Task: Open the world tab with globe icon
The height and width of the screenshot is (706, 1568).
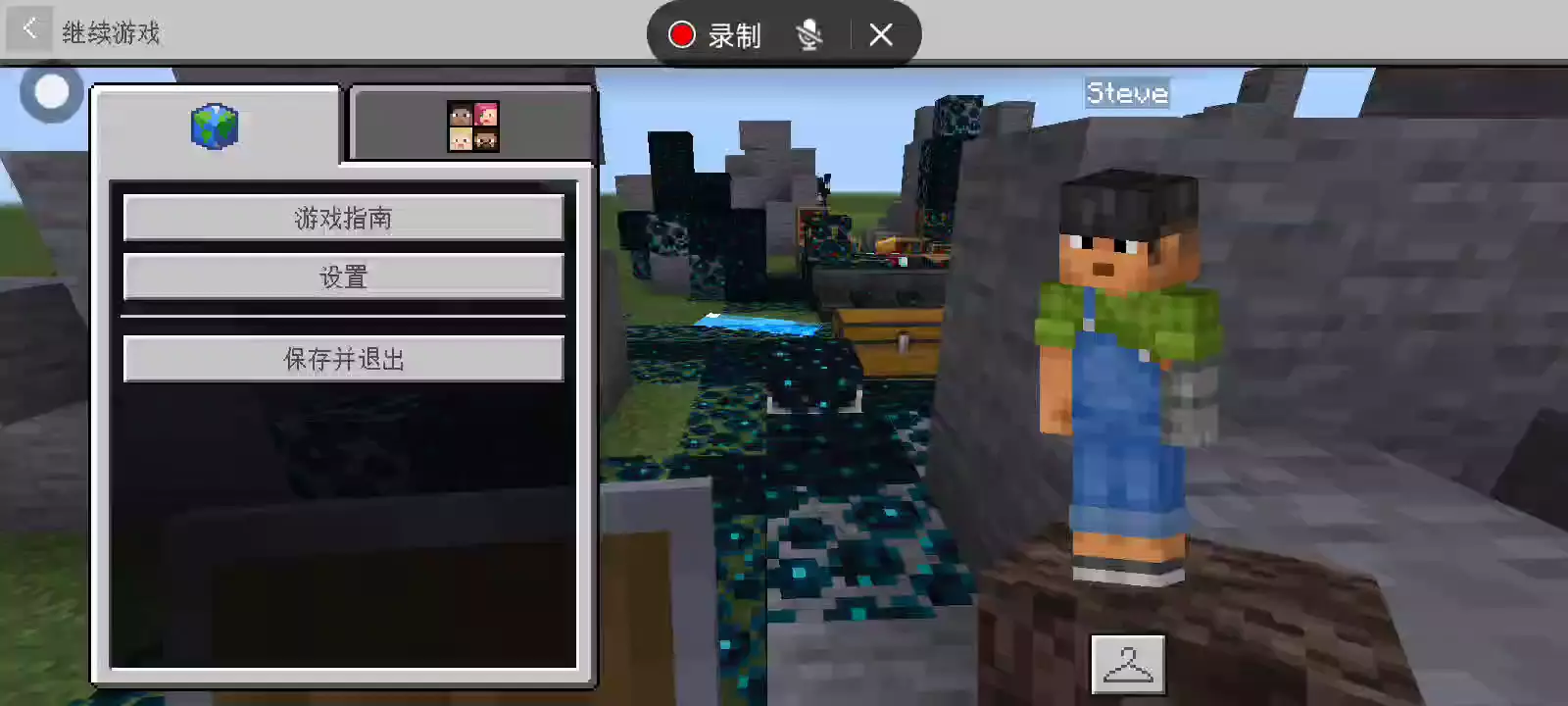Action: click(x=215, y=126)
